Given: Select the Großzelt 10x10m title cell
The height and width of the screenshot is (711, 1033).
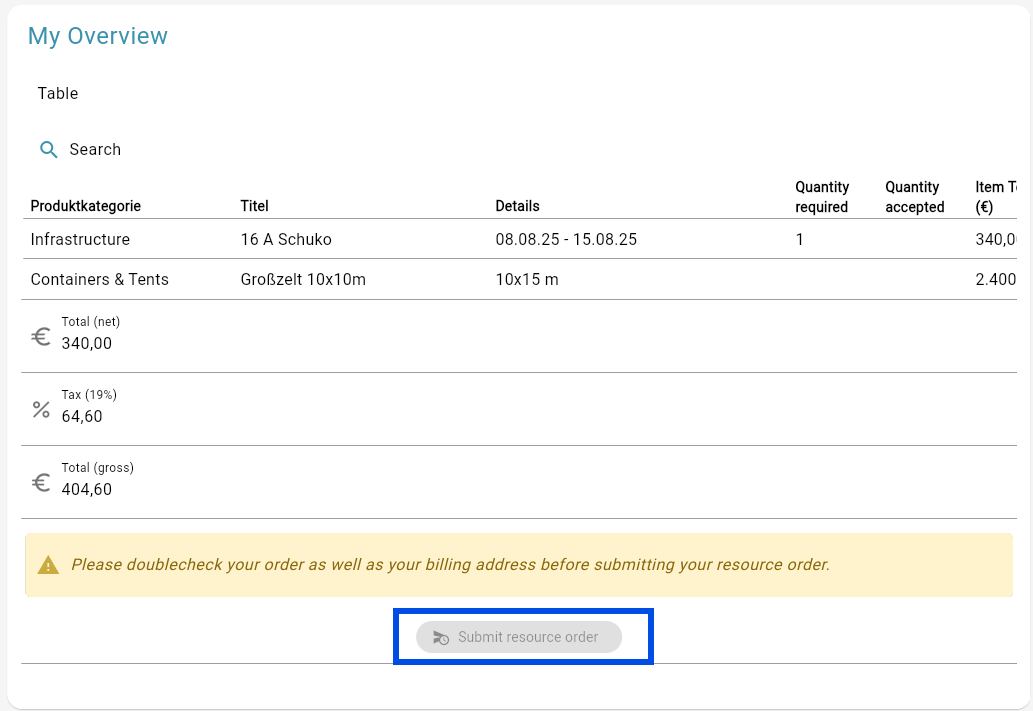Looking at the screenshot, I should [x=303, y=279].
